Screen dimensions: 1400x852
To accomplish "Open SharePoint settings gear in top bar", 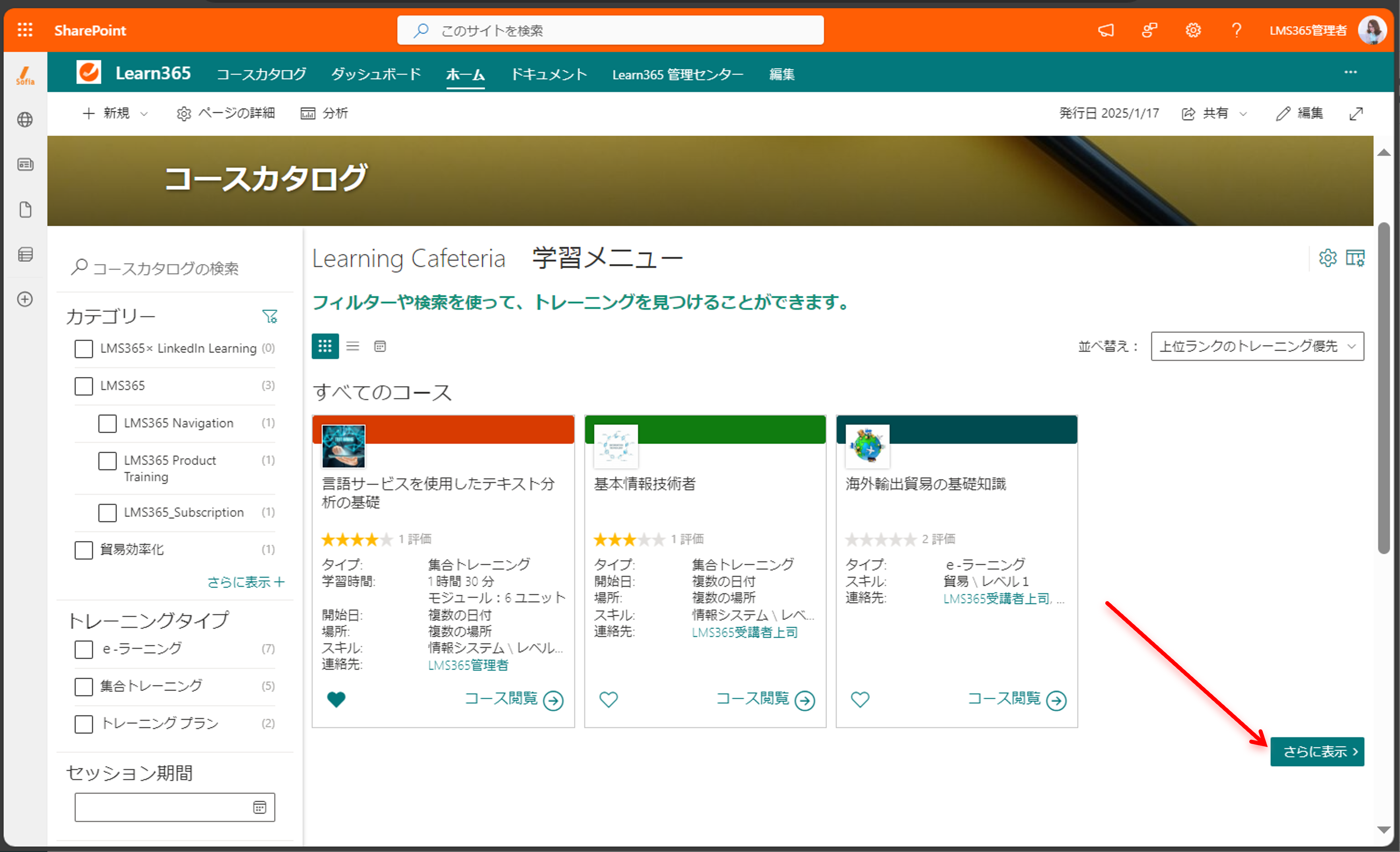I will [x=1193, y=30].
